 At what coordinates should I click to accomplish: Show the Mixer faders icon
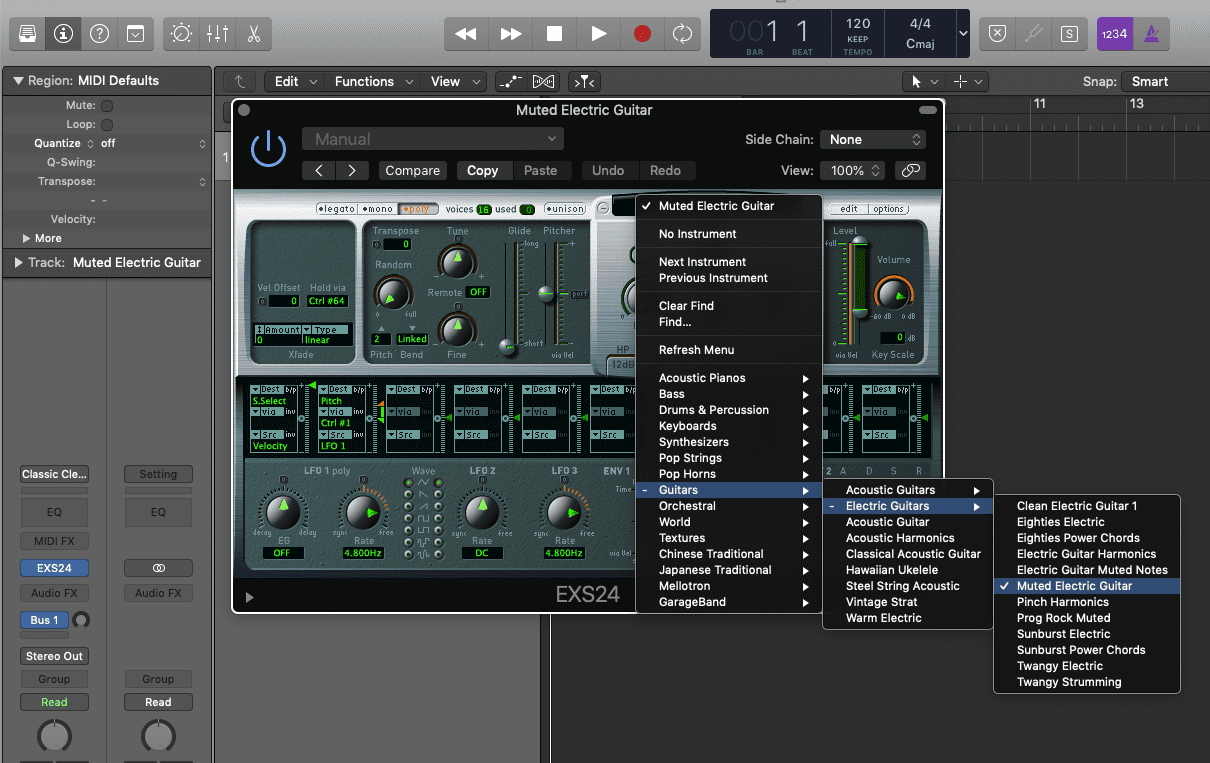pos(217,33)
